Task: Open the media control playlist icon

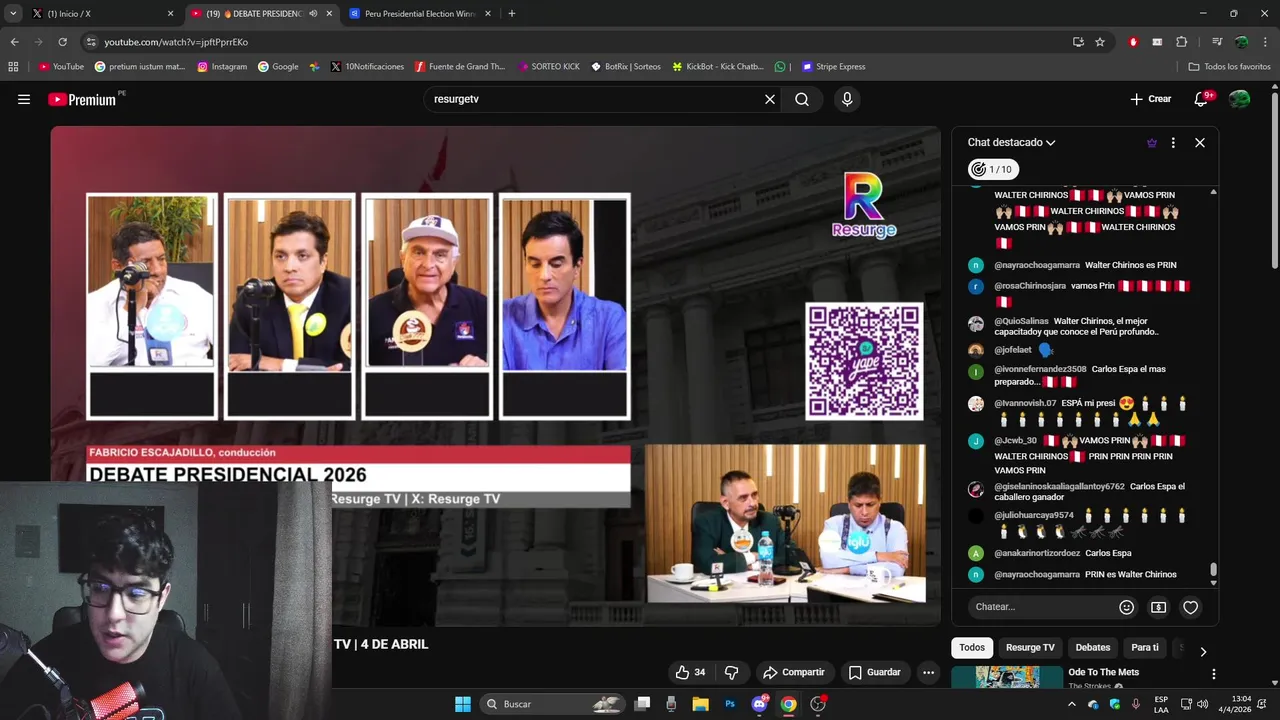Action: tap(1217, 42)
